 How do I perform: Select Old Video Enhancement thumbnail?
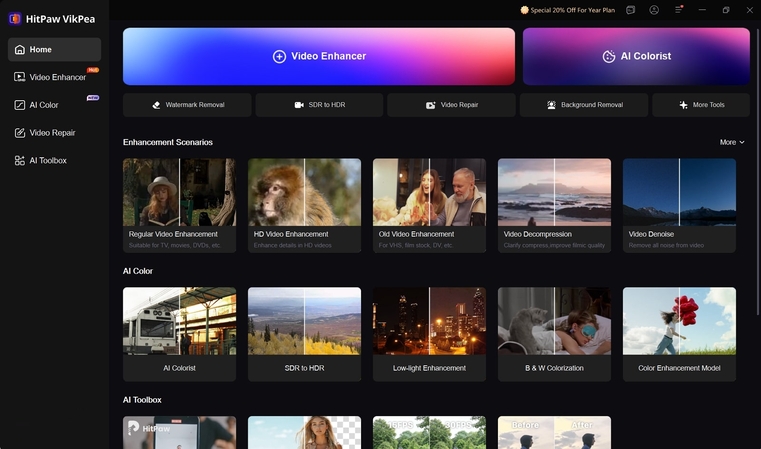click(430, 192)
